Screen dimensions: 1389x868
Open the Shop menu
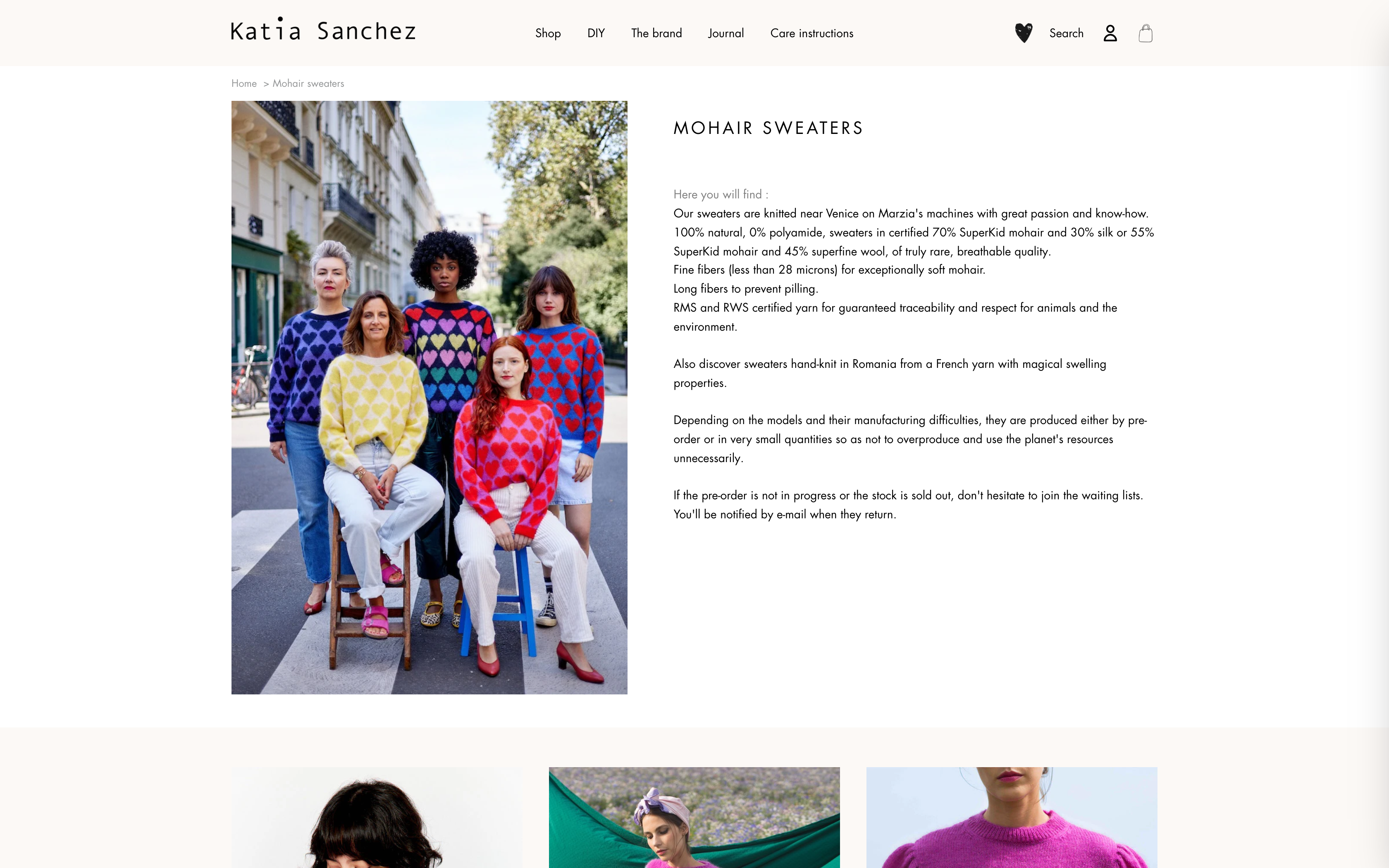tap(548, 33)
